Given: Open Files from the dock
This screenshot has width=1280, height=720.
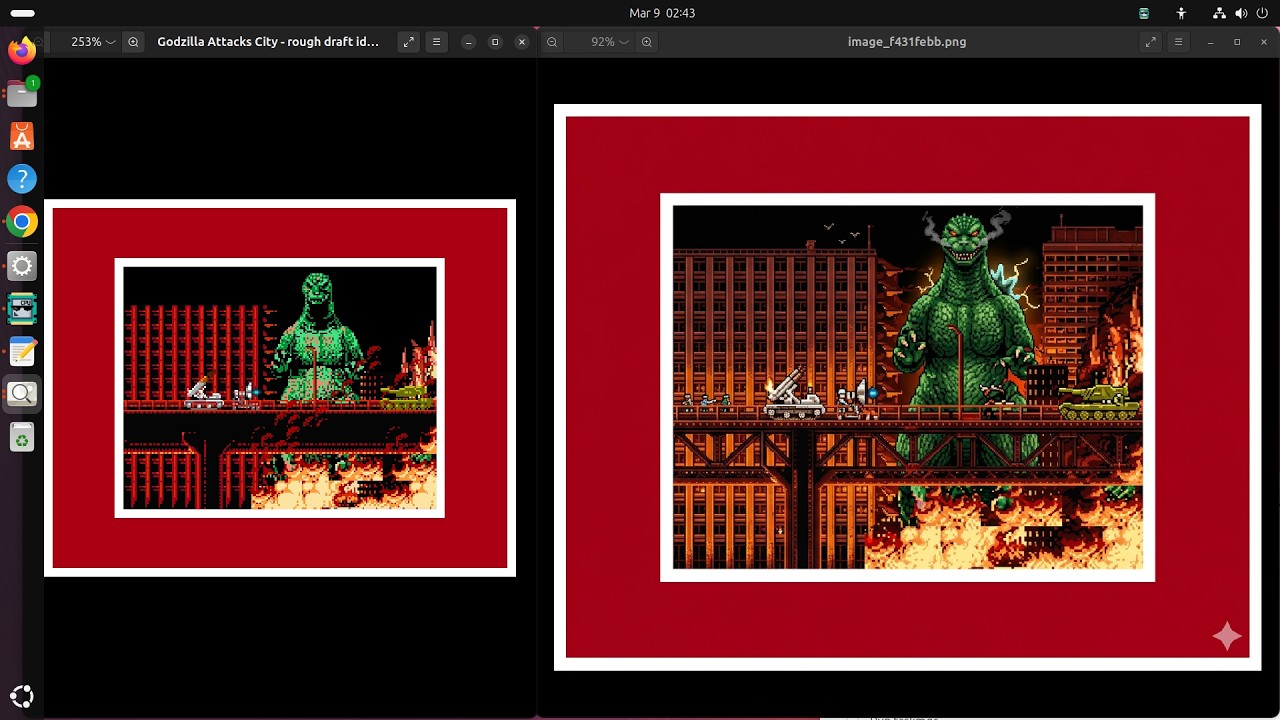Looking at the screenshot, I should pyautogui.click(x=22, y=93).
